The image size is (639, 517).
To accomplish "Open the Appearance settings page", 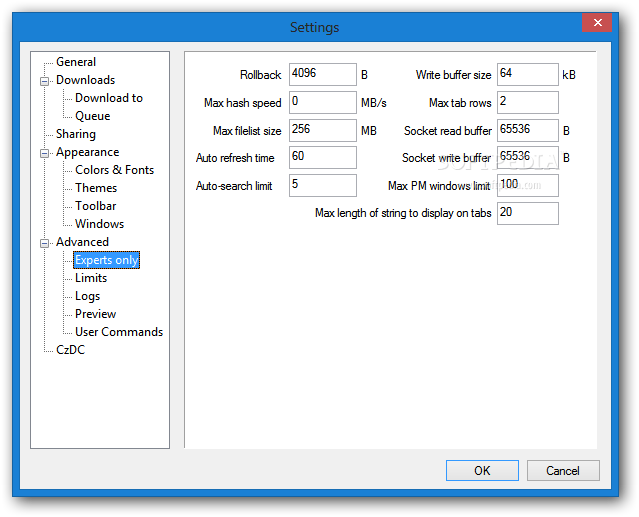I will [88, 152].
